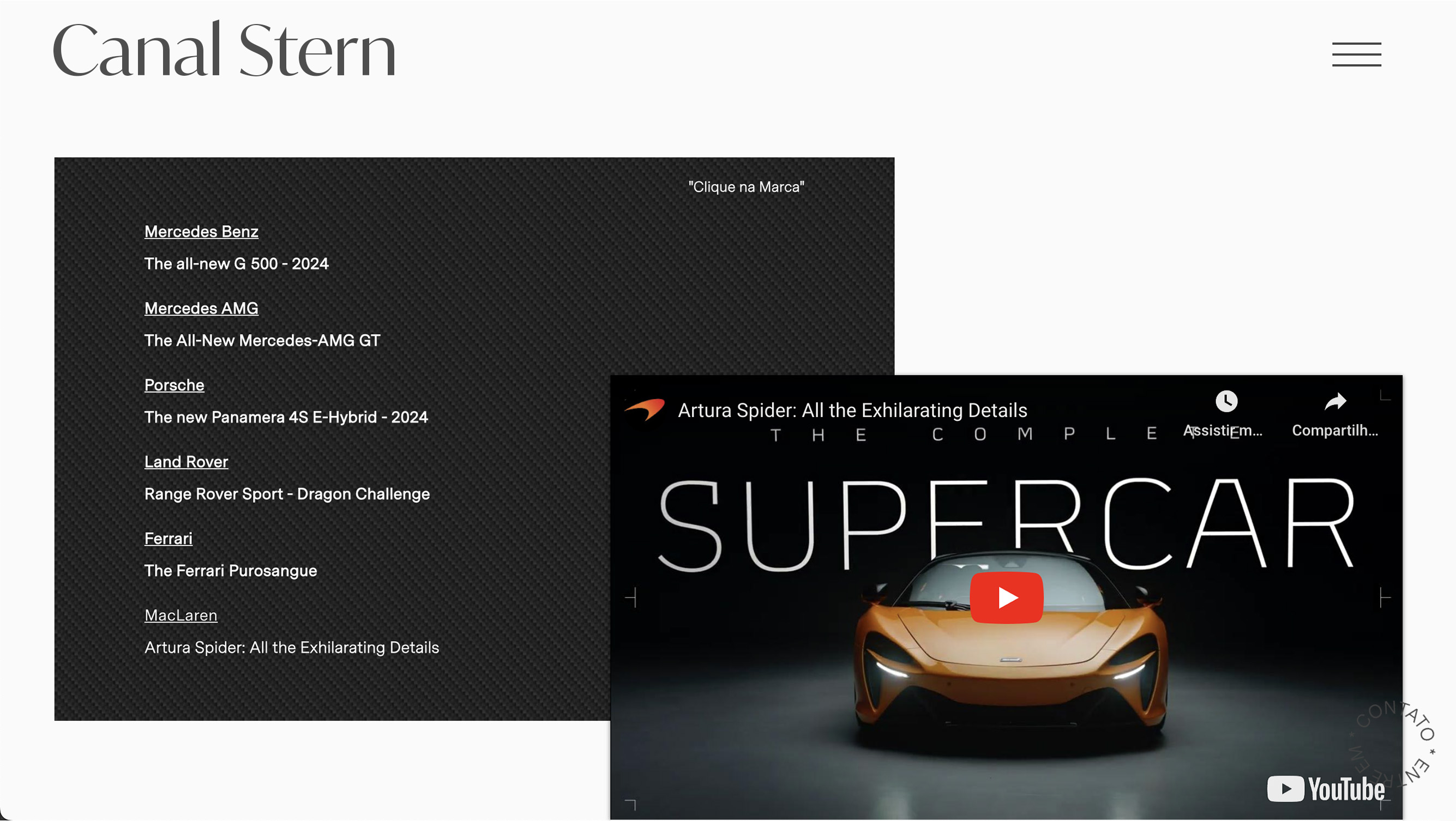Open YouTube logo link in video corner
The height and width of the screenshot is (821, 1456).
1326,789
